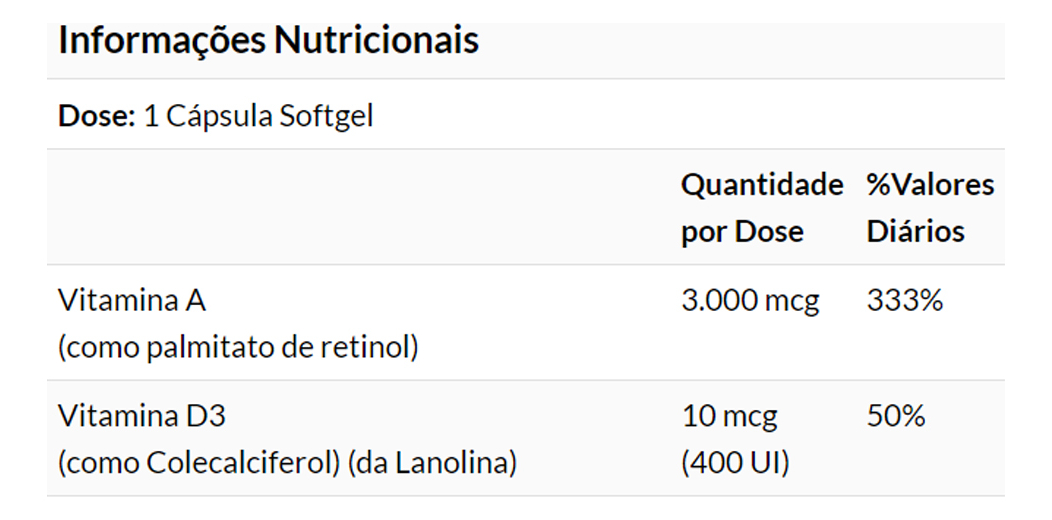
Task: Click the "Quantidade por Dose" column header
Action: pyautogui.click(x=761, y=208)
